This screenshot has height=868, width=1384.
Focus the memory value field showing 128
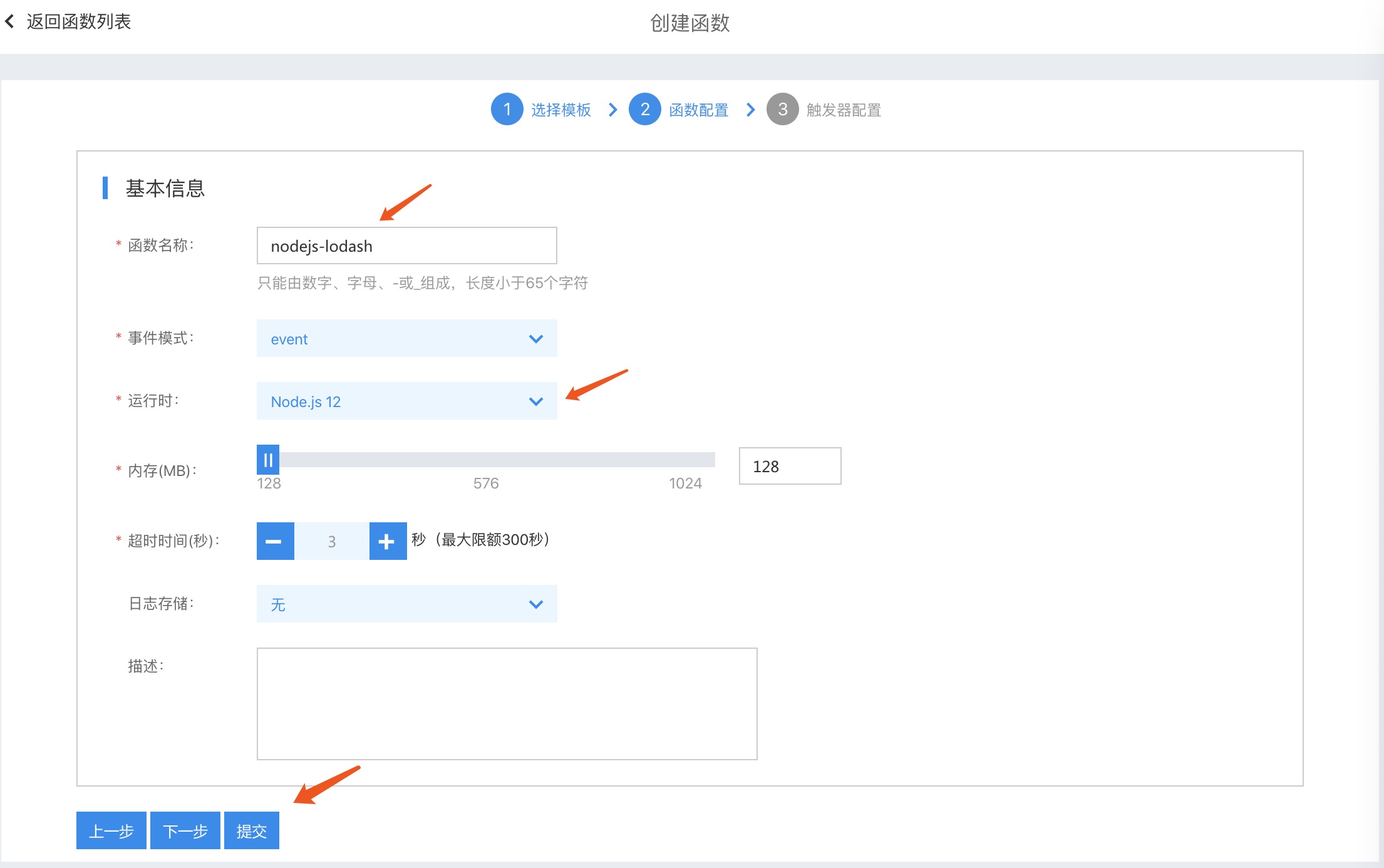(x=790, y=466)
